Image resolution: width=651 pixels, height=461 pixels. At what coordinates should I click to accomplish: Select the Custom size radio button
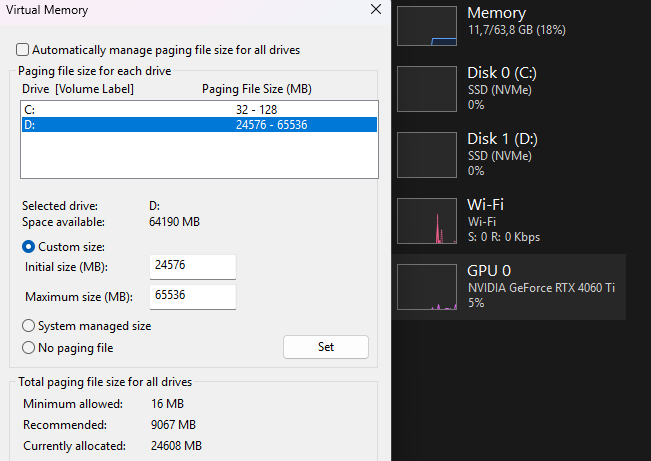tap(29, 246)
